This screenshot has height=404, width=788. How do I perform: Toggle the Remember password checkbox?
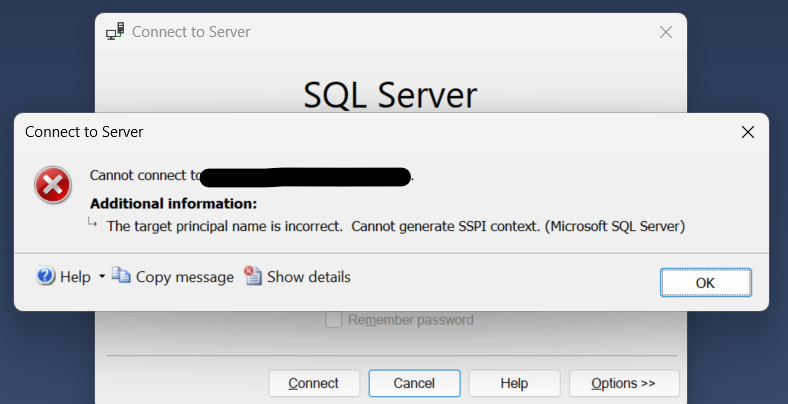334,320
